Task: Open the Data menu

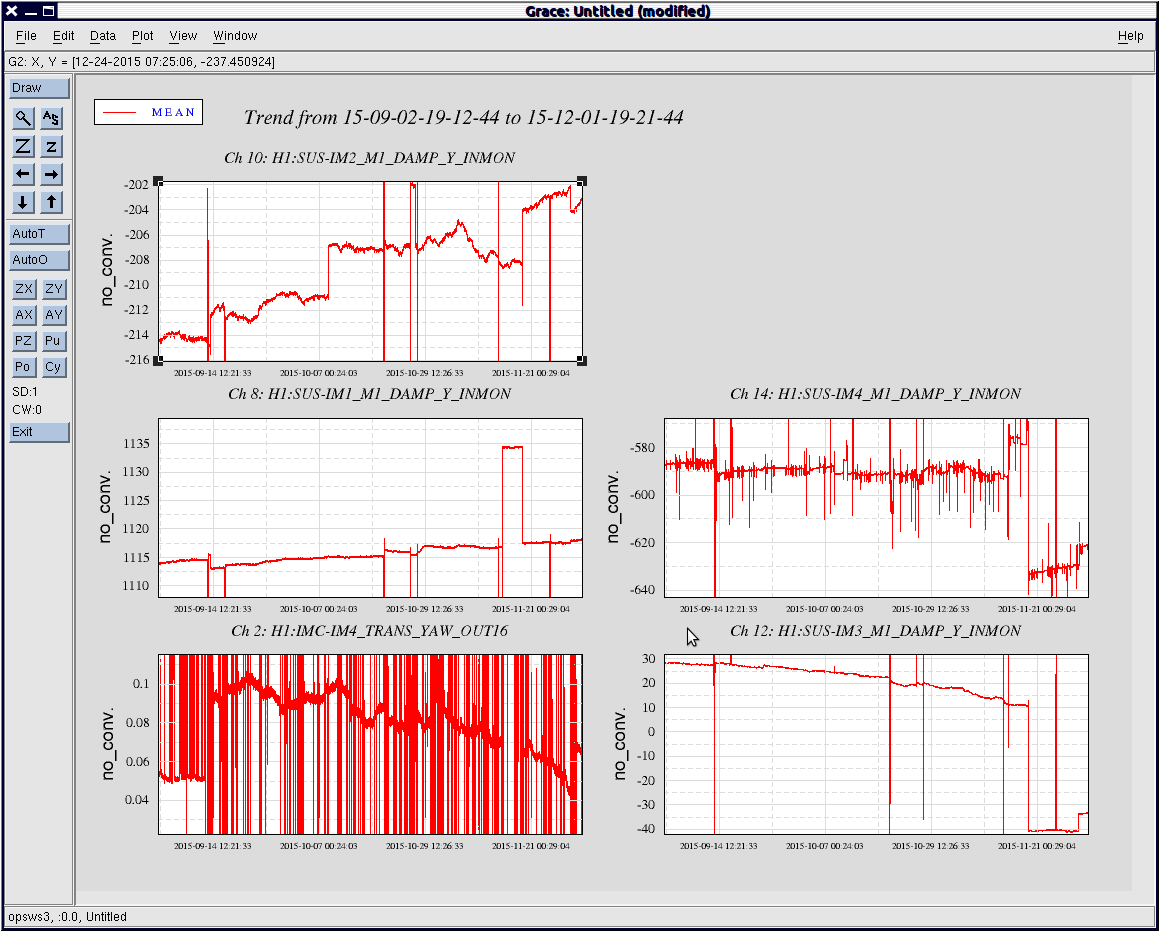Action: click(x=103, y=36)
